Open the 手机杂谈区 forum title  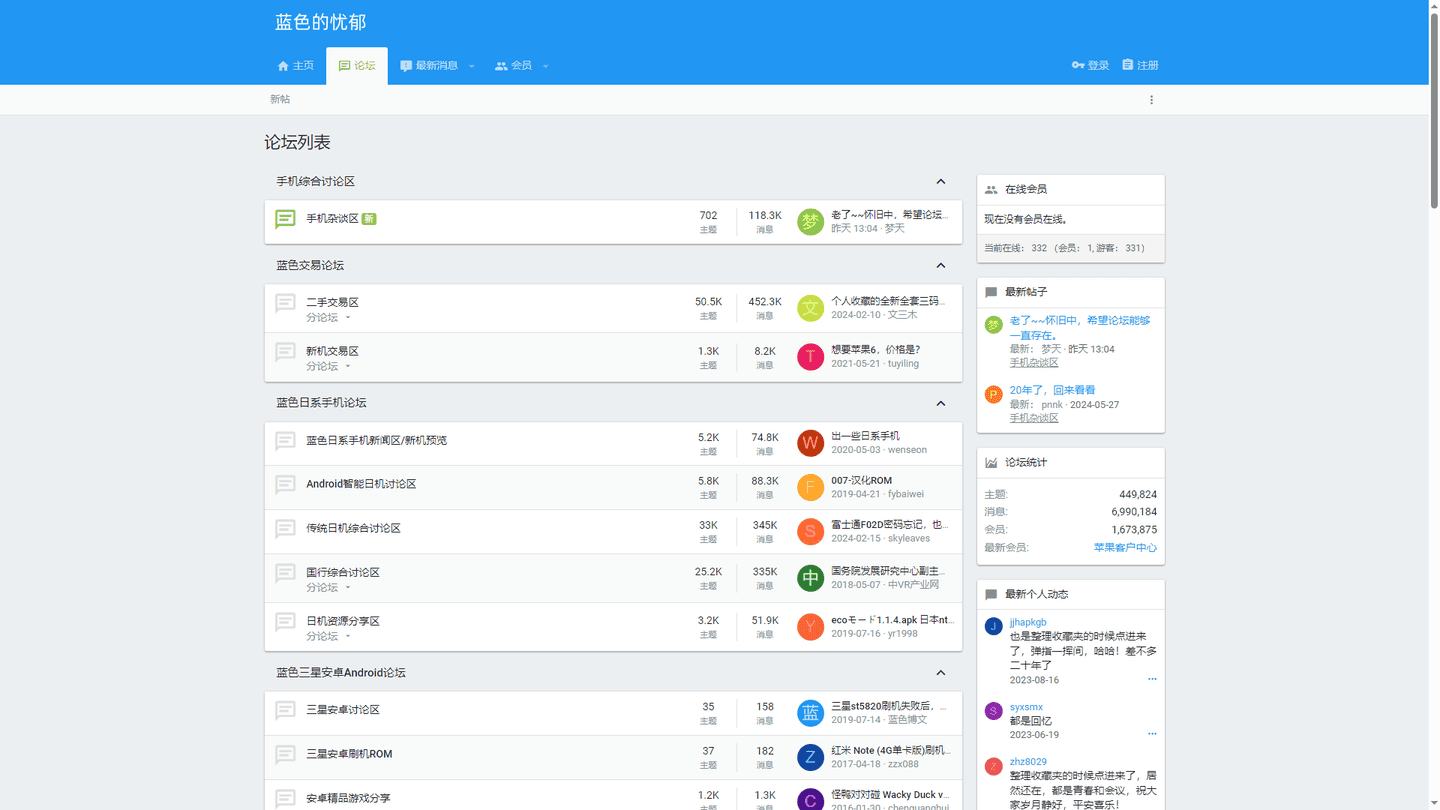click(332, 219)
